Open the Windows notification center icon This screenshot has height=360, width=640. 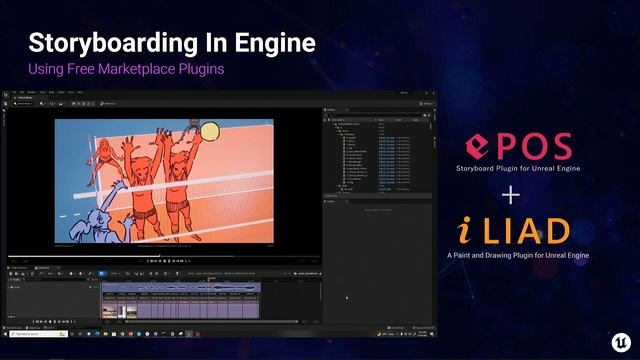click(x=432, y=334)
